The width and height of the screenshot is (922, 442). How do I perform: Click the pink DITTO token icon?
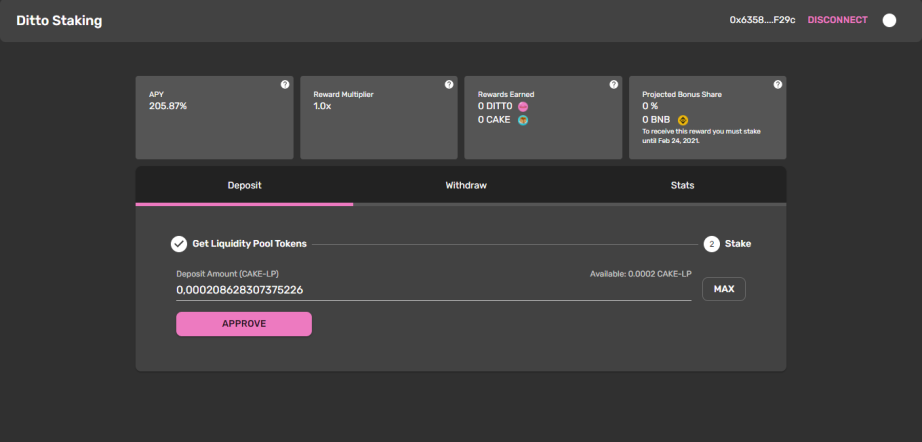point(523,107)
